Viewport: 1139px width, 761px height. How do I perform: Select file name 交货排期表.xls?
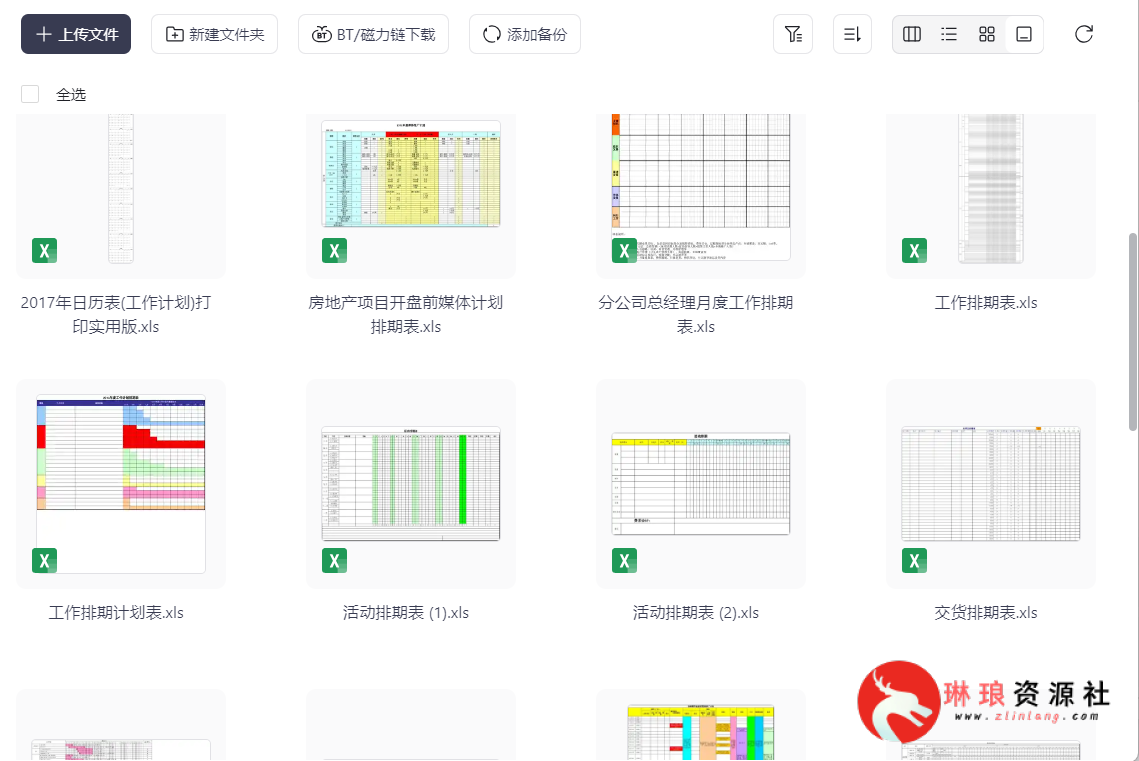pos(986,613)
